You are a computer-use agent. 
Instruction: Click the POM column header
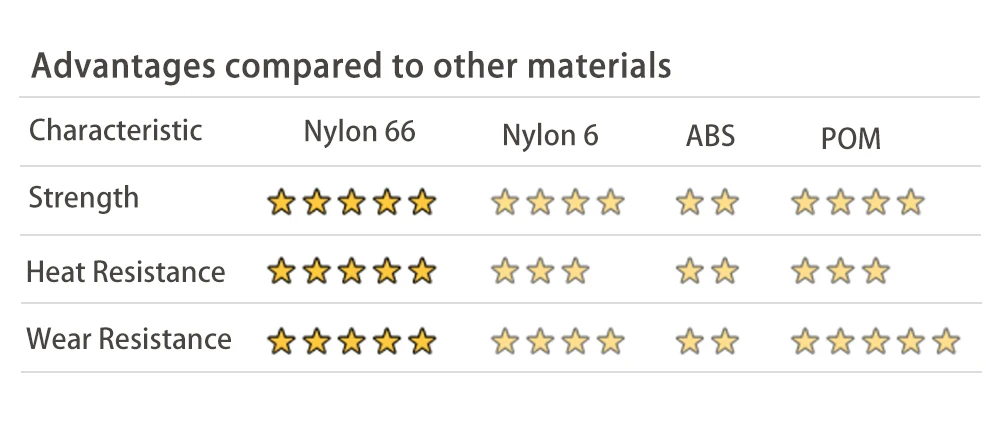coord(851,139)
